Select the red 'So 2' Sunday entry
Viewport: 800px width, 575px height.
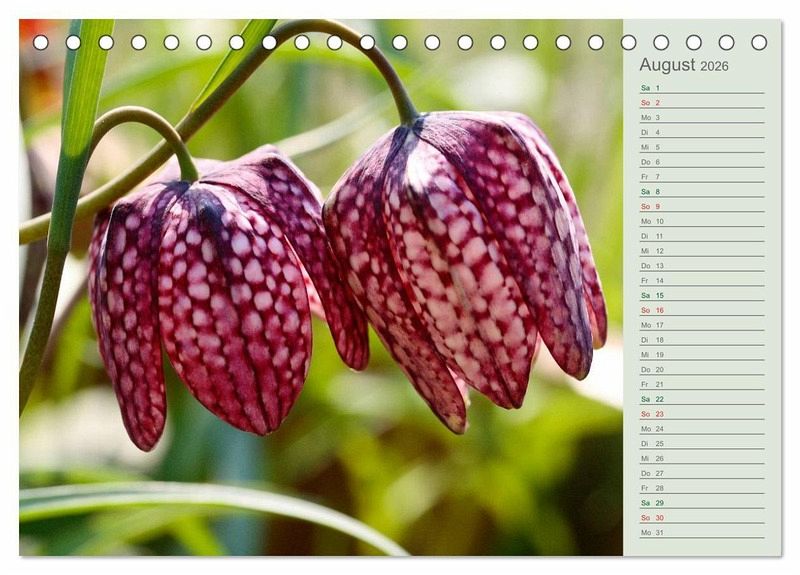point(651,103)
